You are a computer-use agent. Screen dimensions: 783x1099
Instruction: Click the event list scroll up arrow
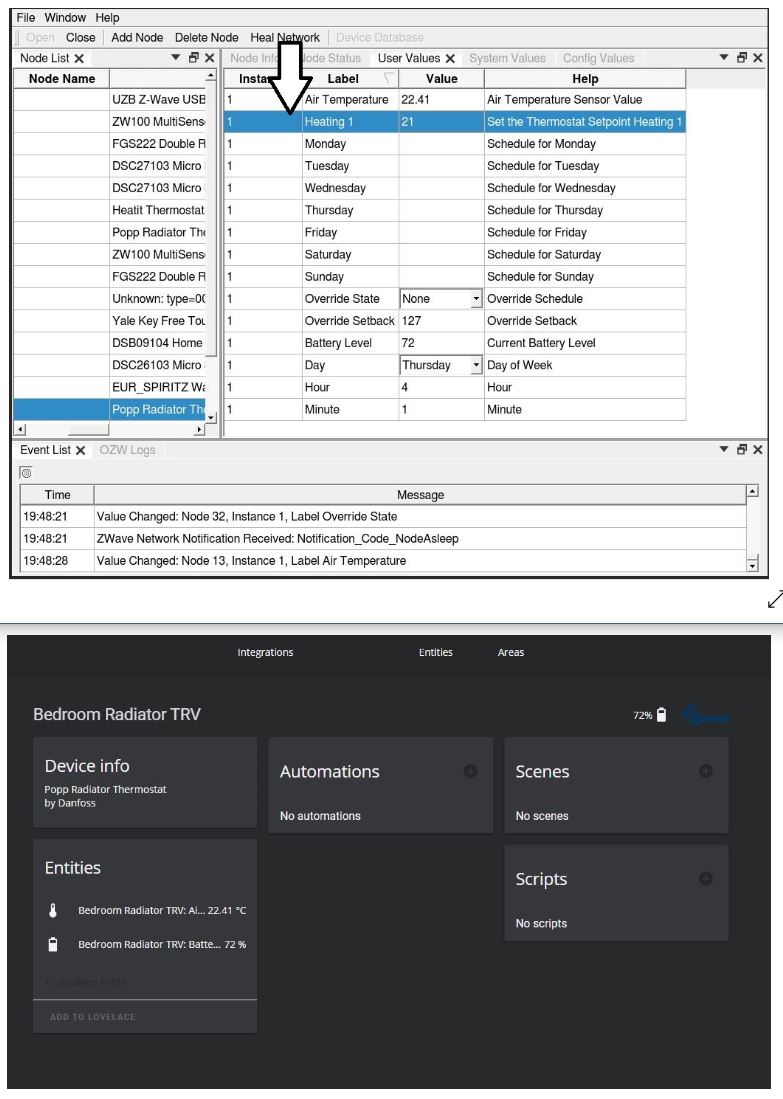click(752, 491)
